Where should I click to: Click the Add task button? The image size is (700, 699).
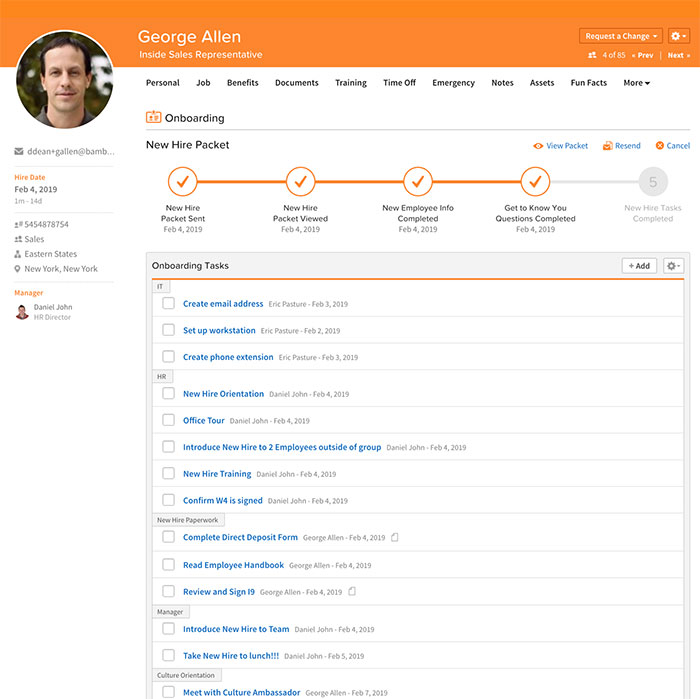[639, 266]
